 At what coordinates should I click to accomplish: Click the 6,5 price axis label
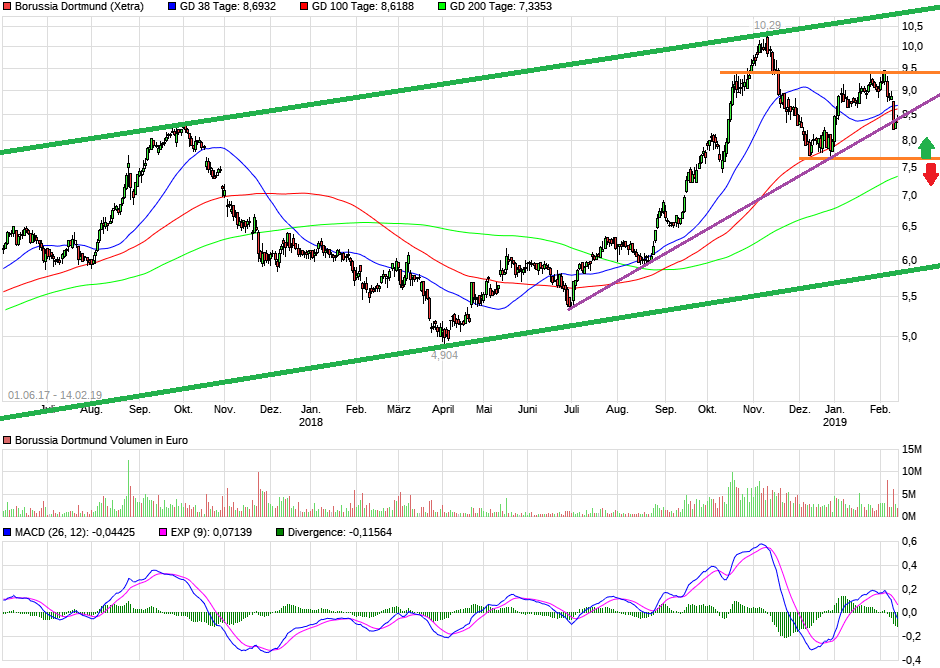point(909,227)
